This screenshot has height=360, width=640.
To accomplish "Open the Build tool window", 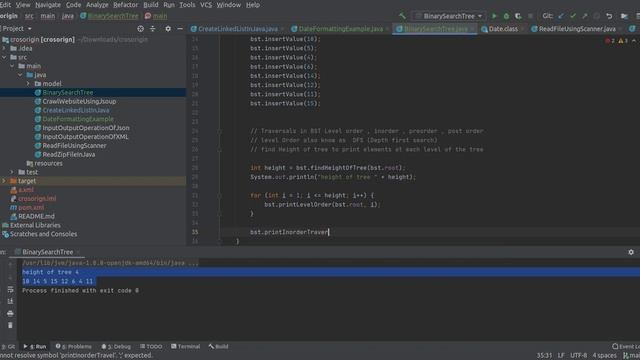I will click(218, 346).
